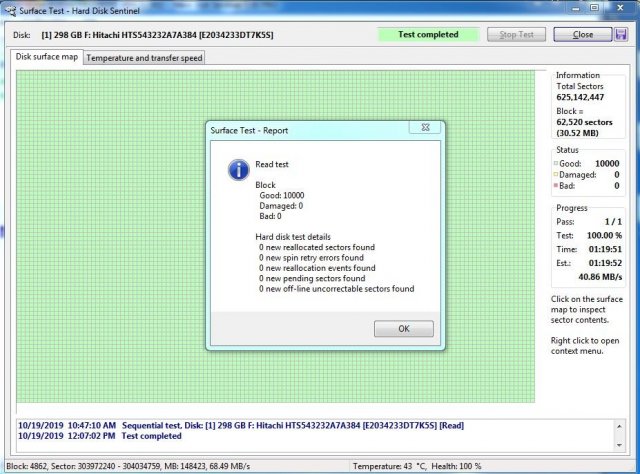The width and height of the screenshot is (640, 474).
Task: Click the Total Sectors value 625,142,447
Action: (x=580, y=97)
